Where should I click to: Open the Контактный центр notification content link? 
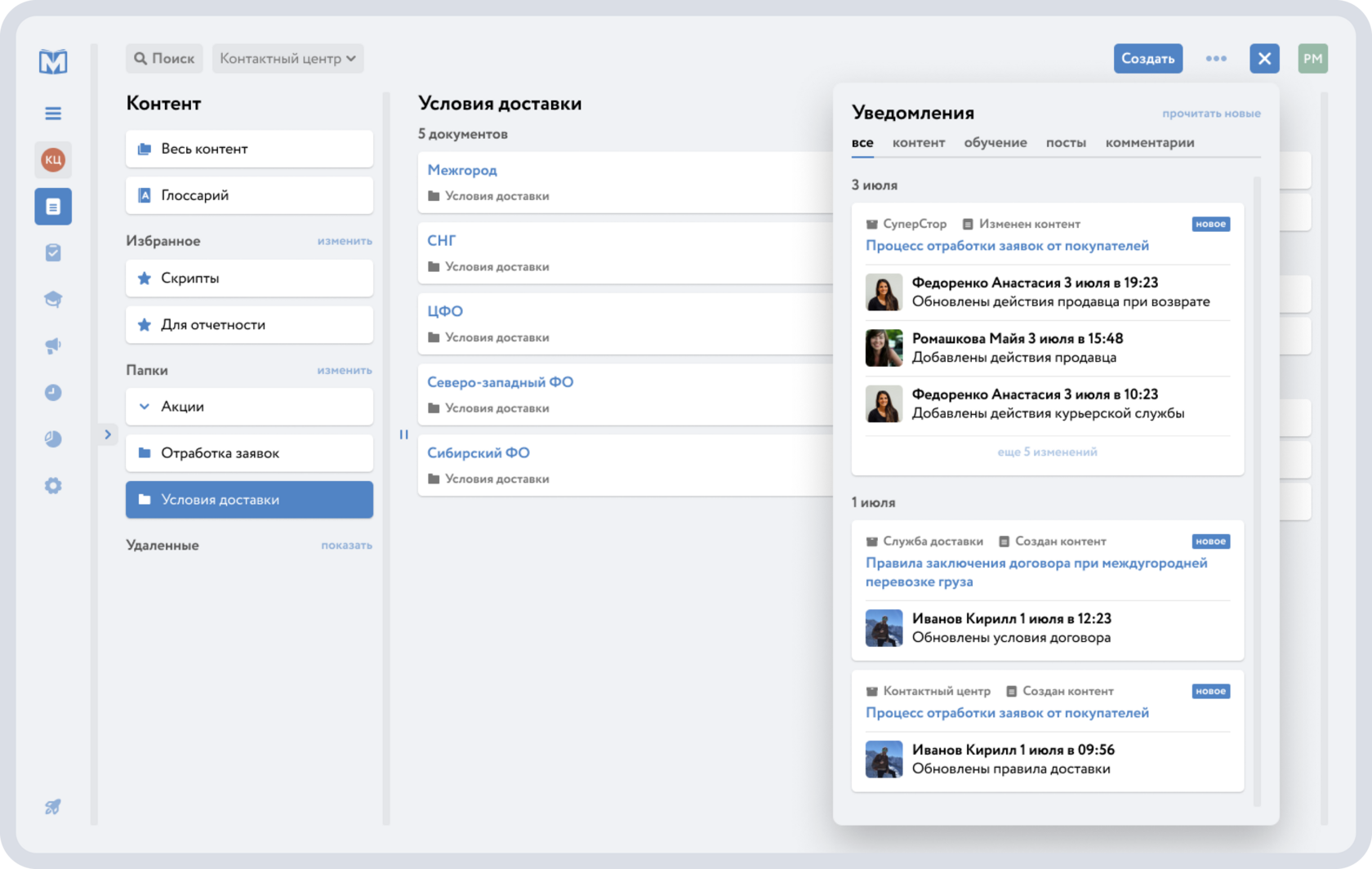pos(1007,713)
